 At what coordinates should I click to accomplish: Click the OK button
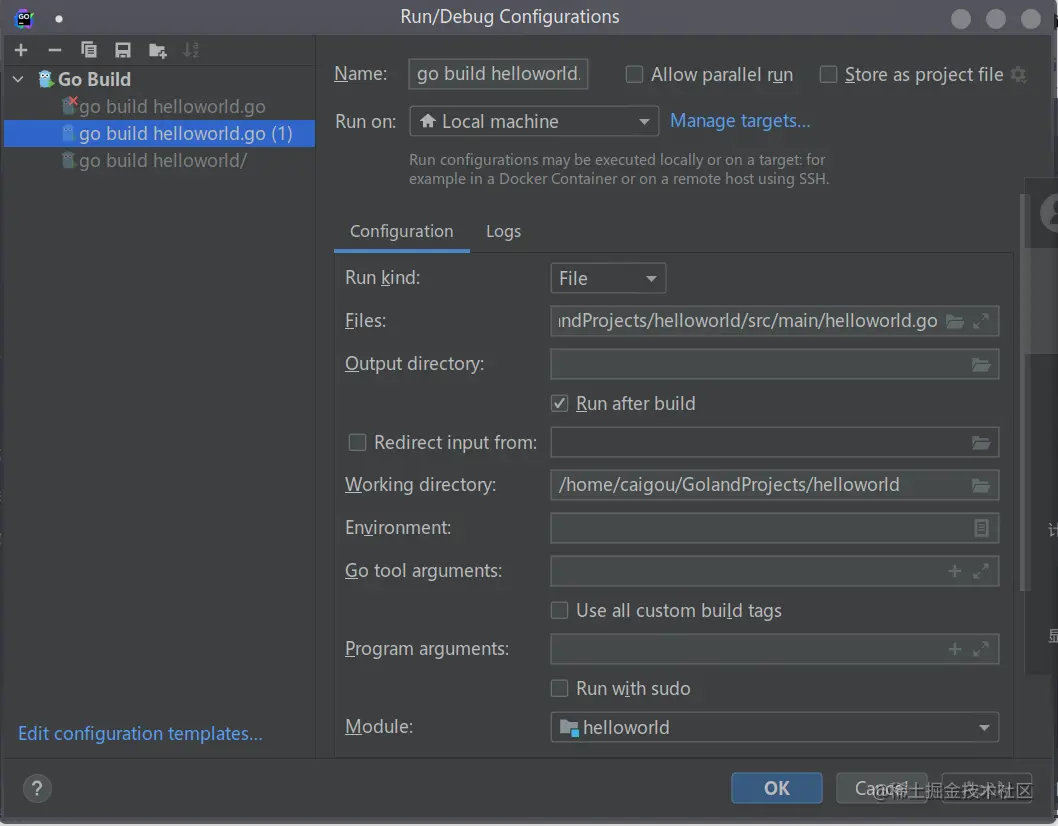tap(777, 788)
